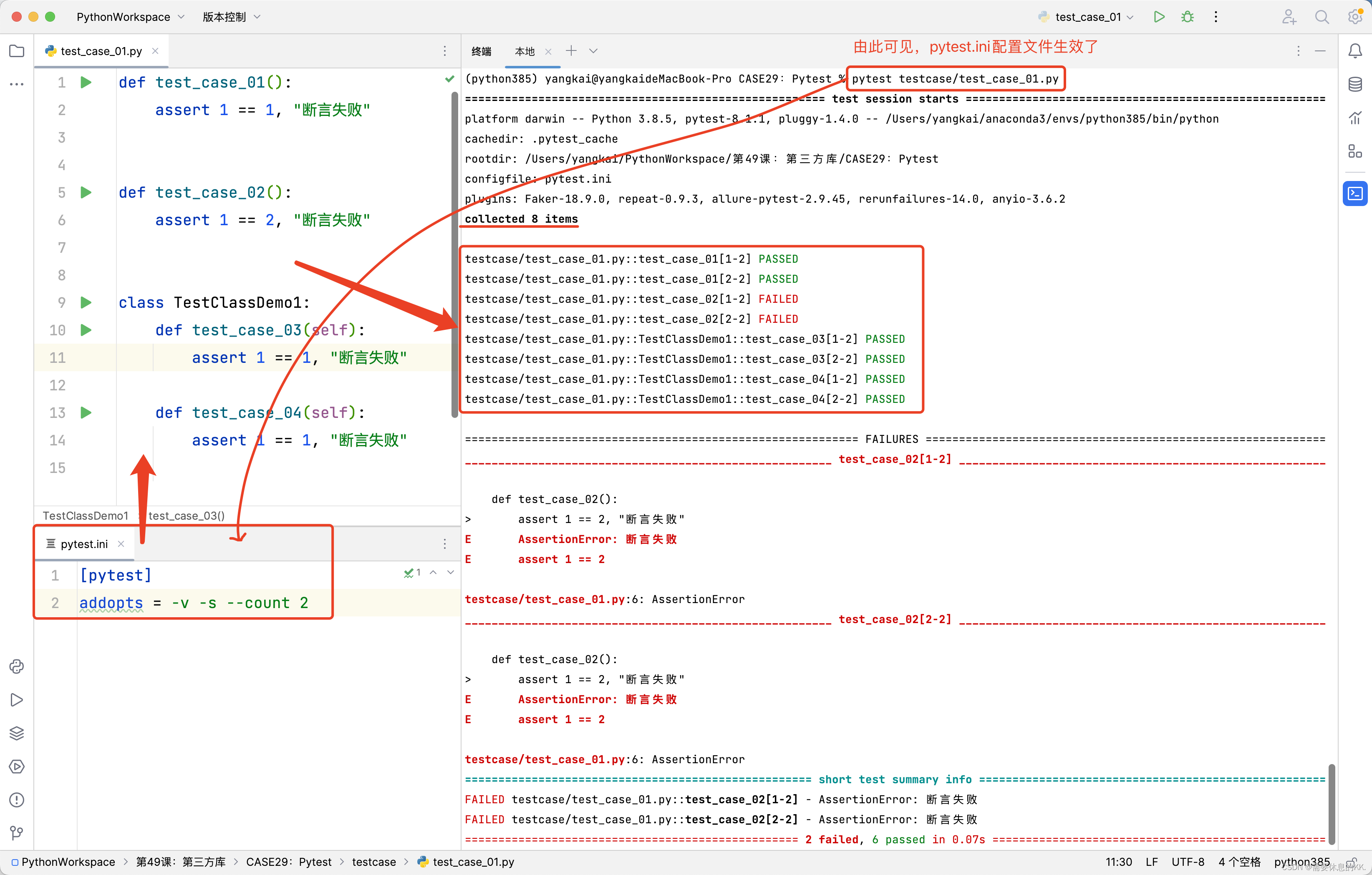The width and height of the screenshot is (1372, 875).
Task: Click test_case_03() breadcrumb in editor
Action: pos(187,515)
